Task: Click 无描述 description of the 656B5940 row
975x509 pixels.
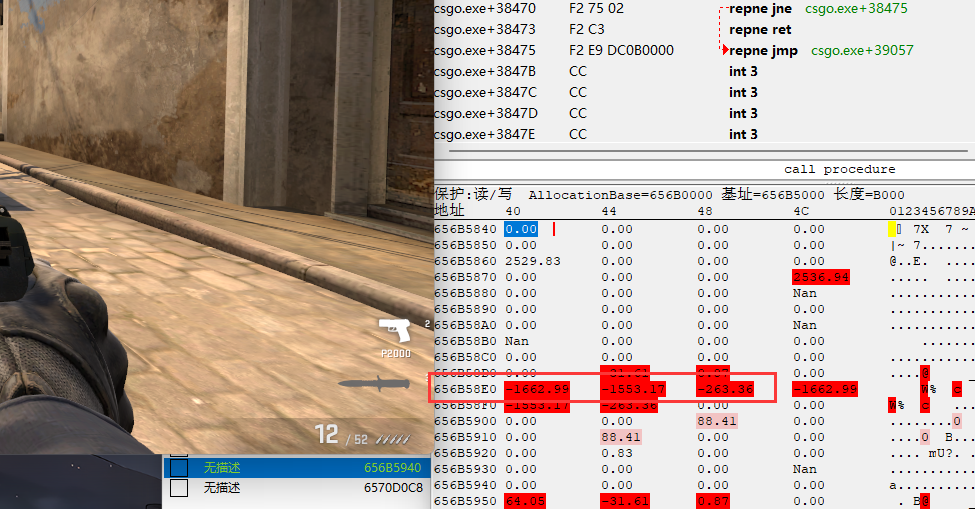Action: pyautogui.click(x=222, y=467)
